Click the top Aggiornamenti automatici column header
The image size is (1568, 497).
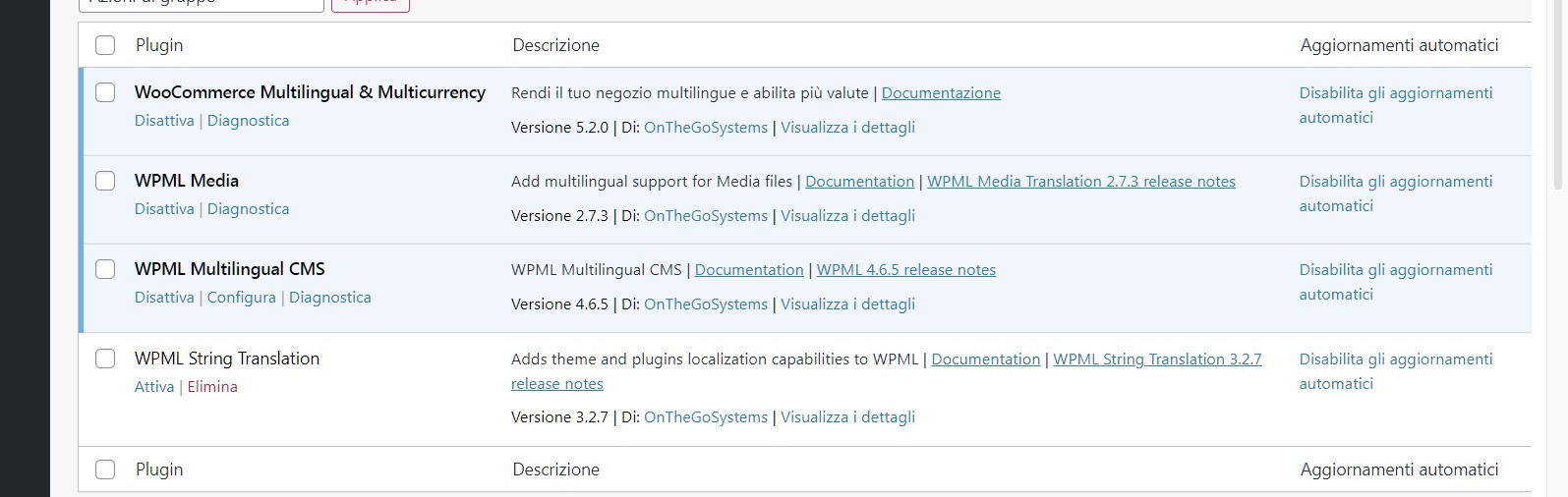point(1399,45)
